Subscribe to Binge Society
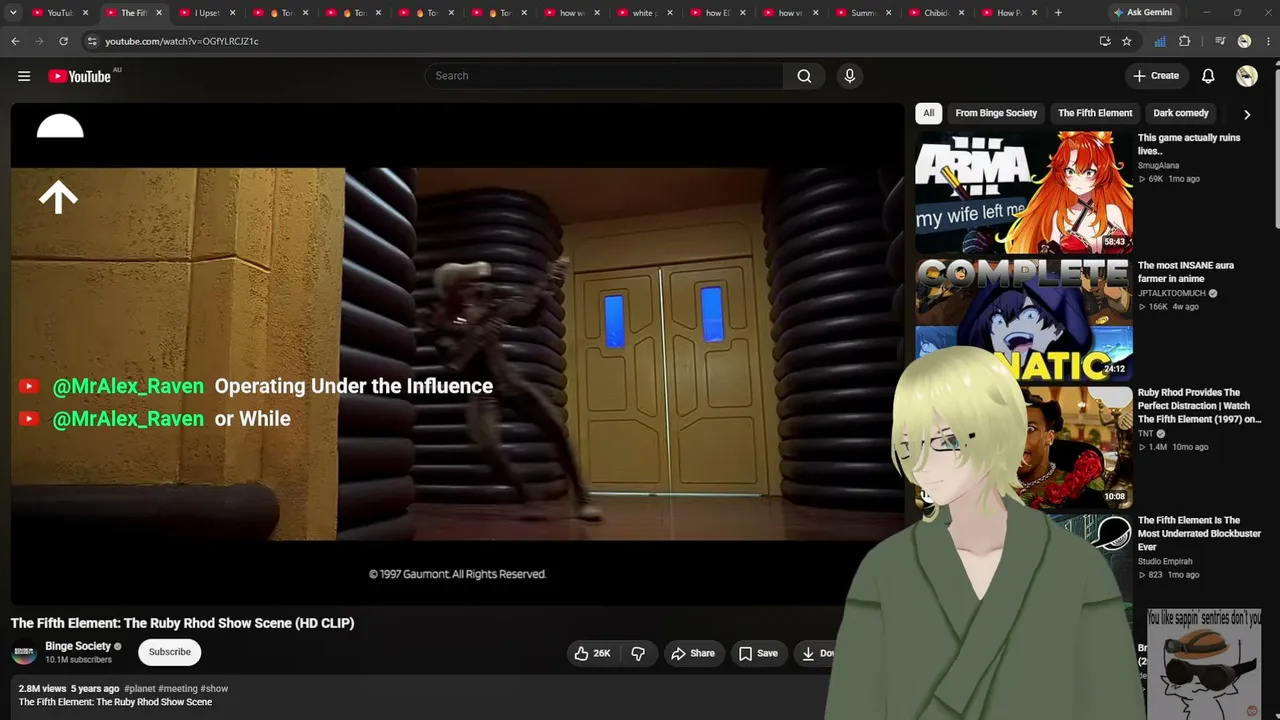Viewport: 1280px width, 720px height. click(x=169, y=652)
